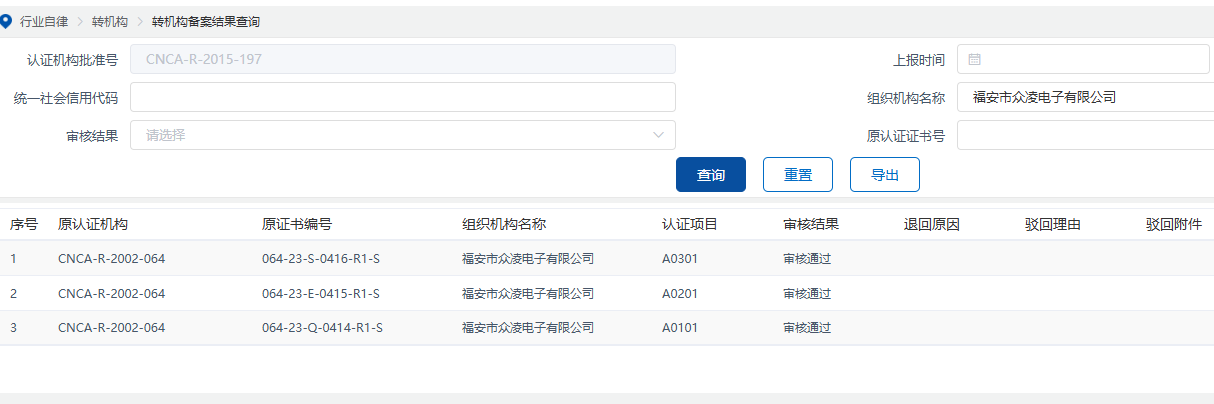Click the location pin icon in breadcrumb
1214x404 pixels.
tap(6, 21)
